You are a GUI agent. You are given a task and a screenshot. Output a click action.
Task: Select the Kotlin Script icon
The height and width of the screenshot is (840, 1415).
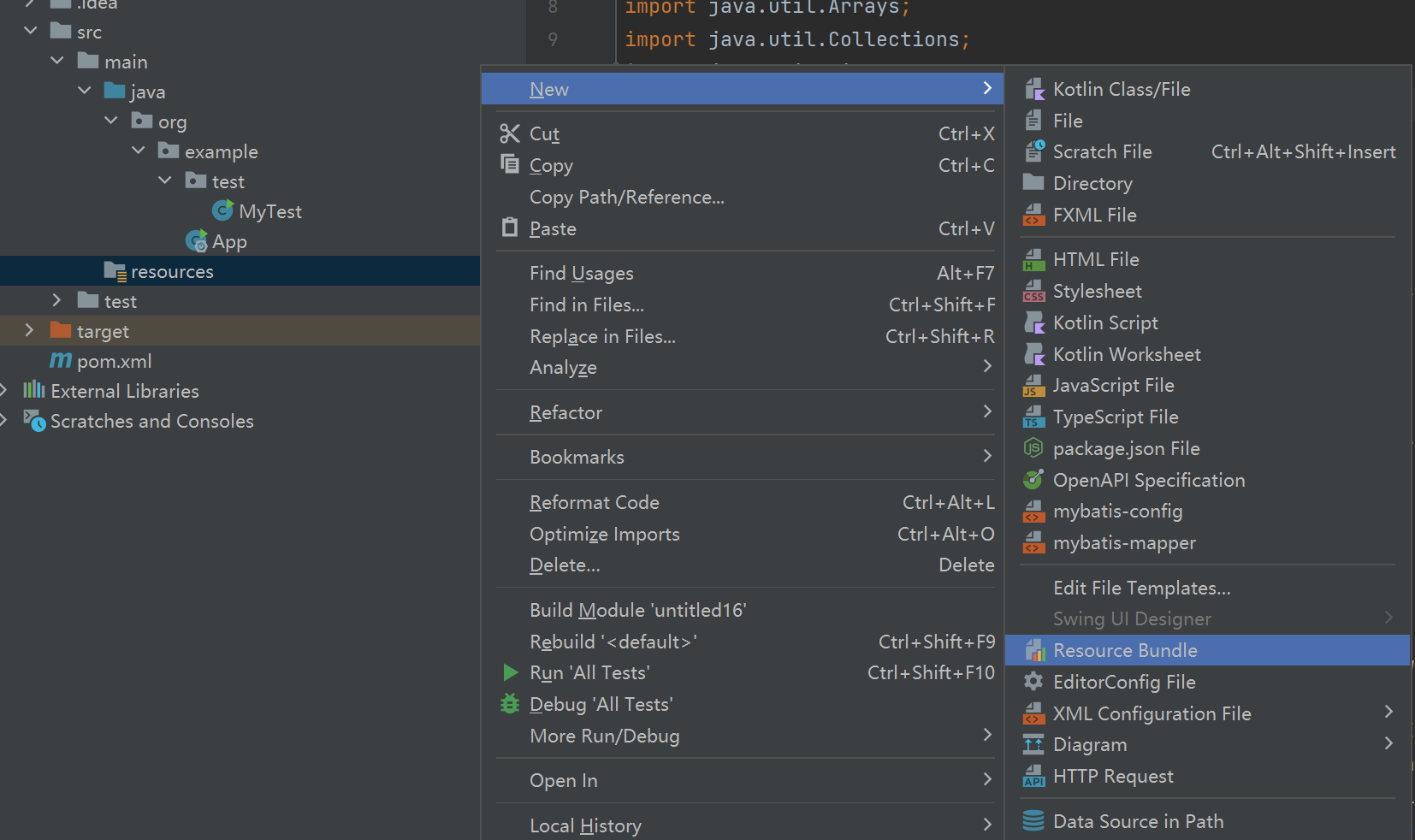pos(1034,322)
